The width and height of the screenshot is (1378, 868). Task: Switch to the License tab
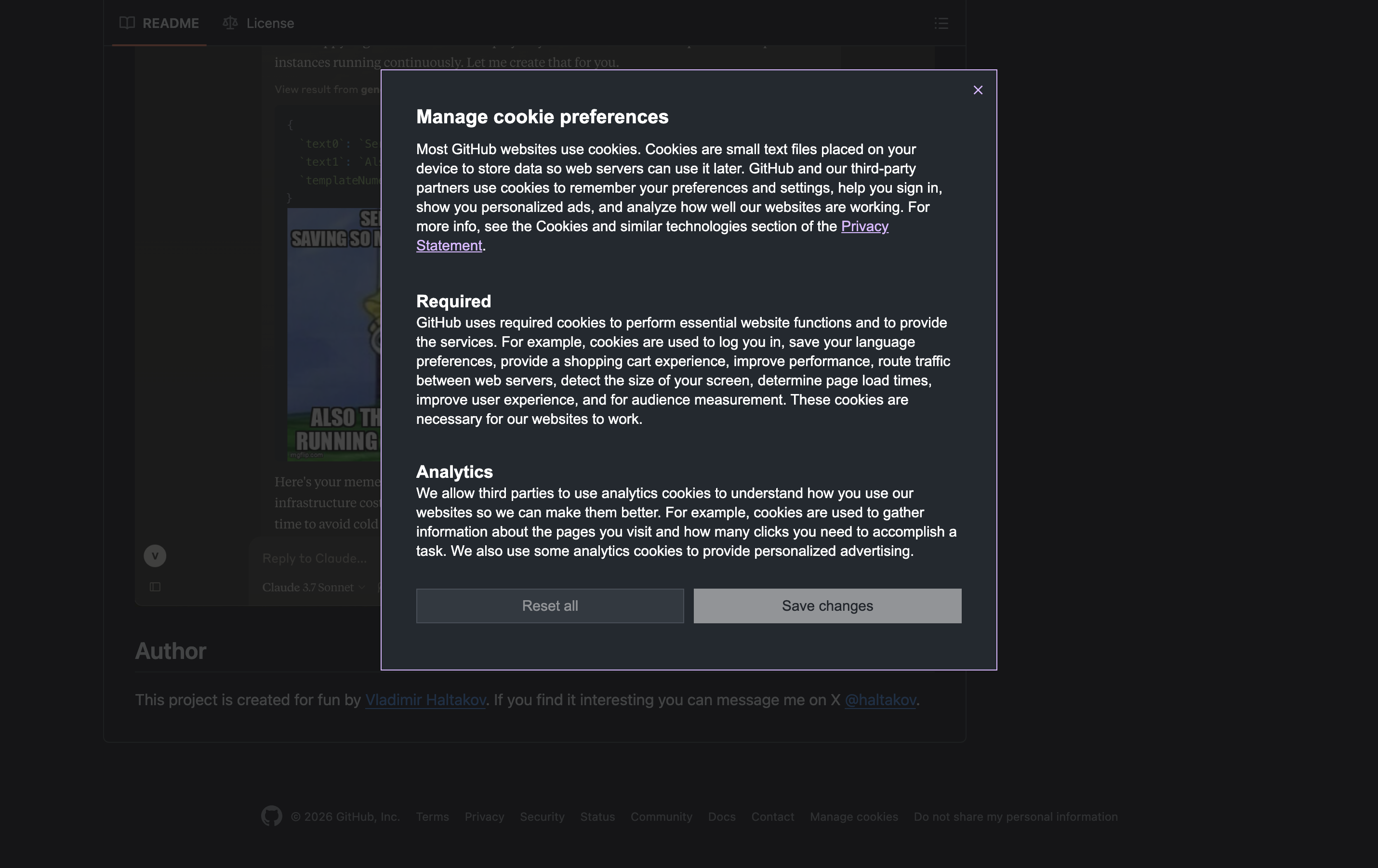coord(269,24)
